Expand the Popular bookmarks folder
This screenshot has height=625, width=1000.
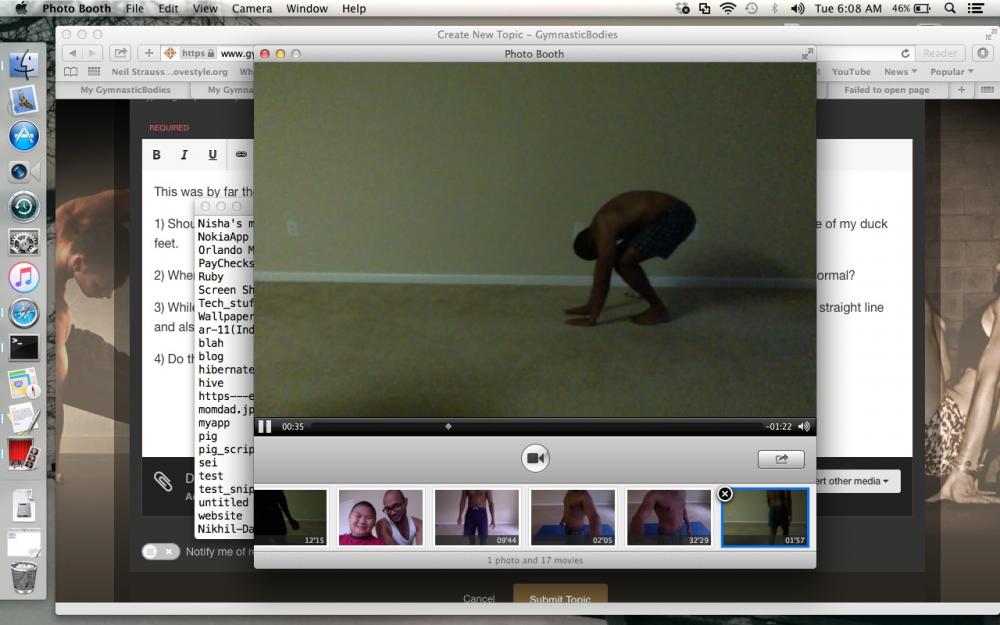952,71
